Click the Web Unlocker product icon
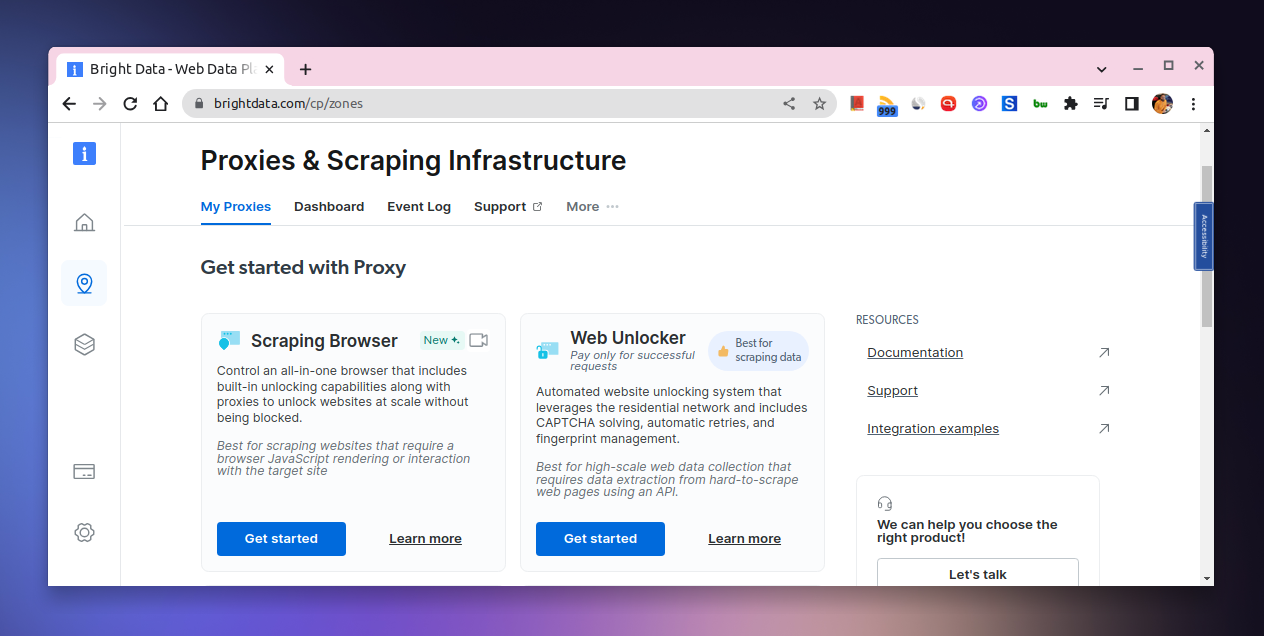The width and height of the screenshot is (1264, 636). pos(547,350)
